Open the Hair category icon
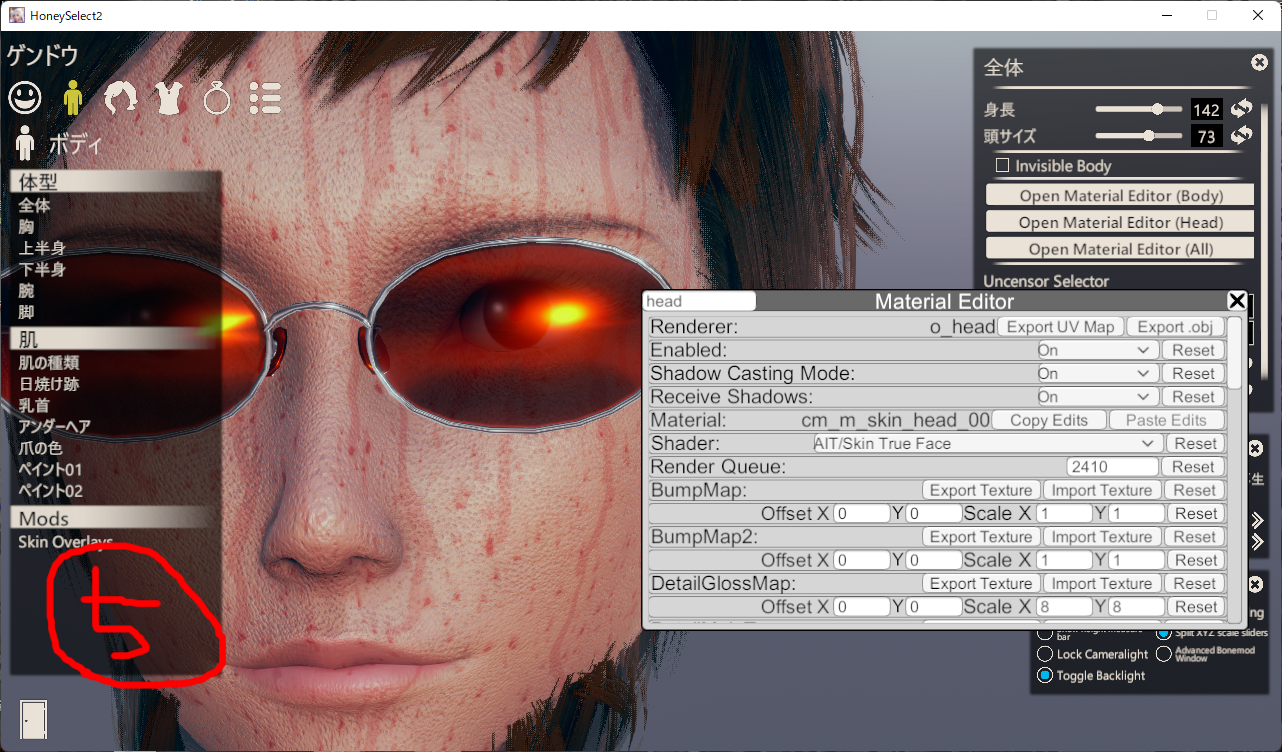The width and height of the screenshot is (1282, 752). click(121, 97)
